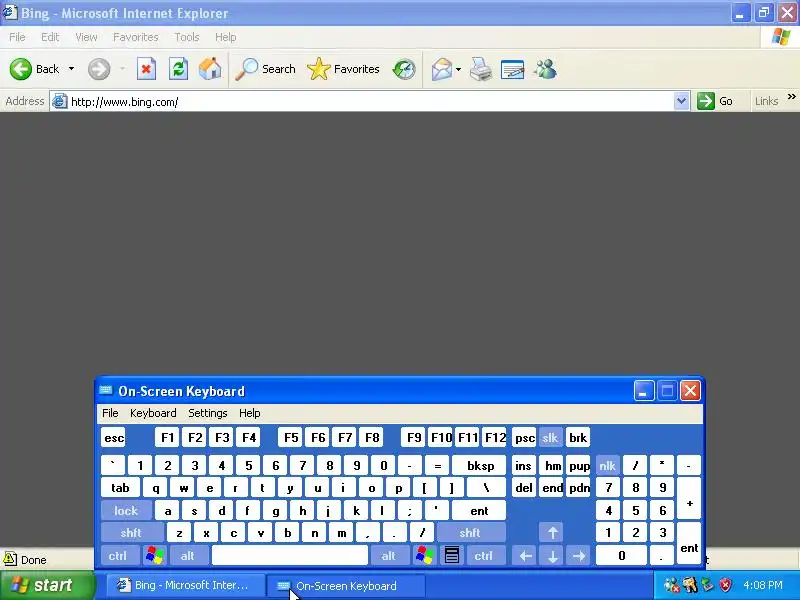Open the History clock icon

point(404,69)
